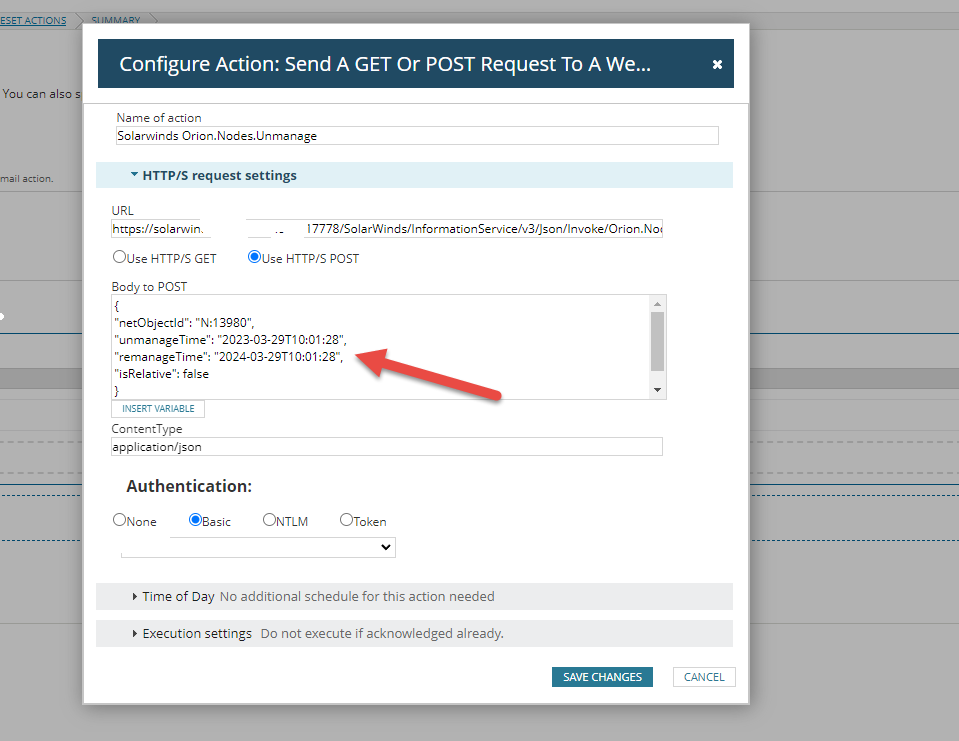Select Use HTTP/S GET radio button

pos(119,257)
